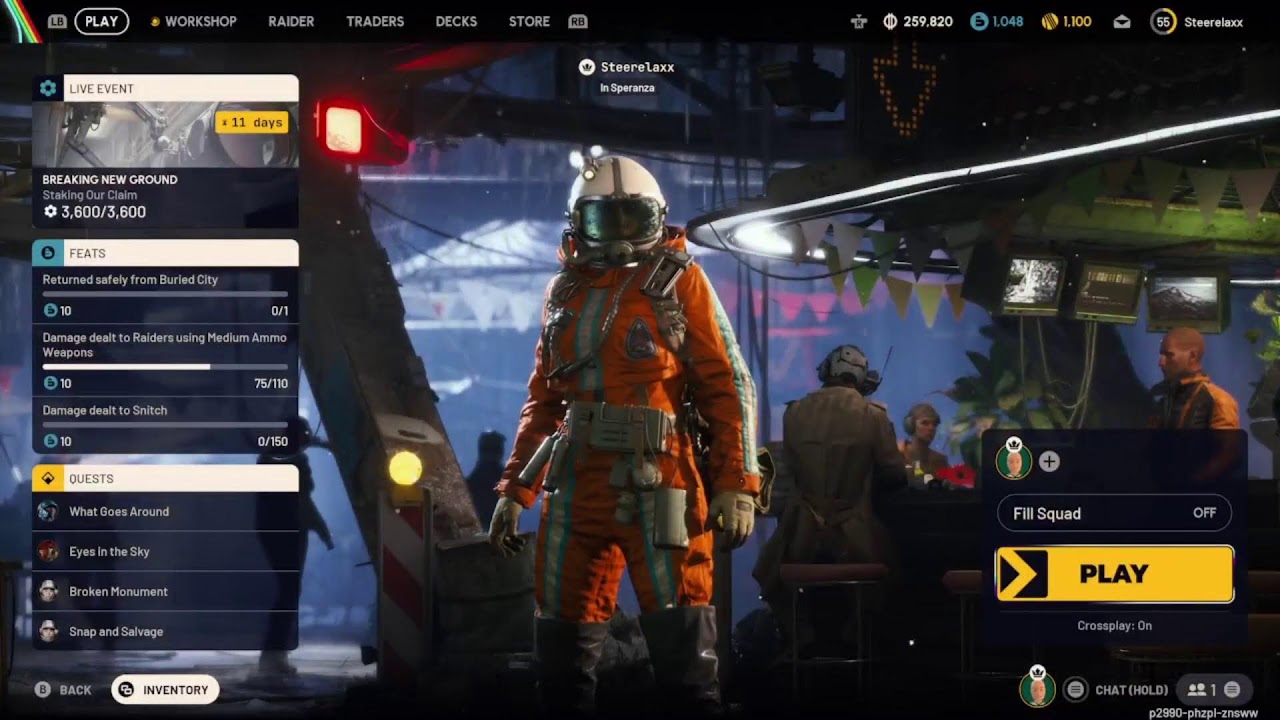Click the 75/110 feat progress value
Viewport: 1280px width, 720px height.
[x=271, y=383]
